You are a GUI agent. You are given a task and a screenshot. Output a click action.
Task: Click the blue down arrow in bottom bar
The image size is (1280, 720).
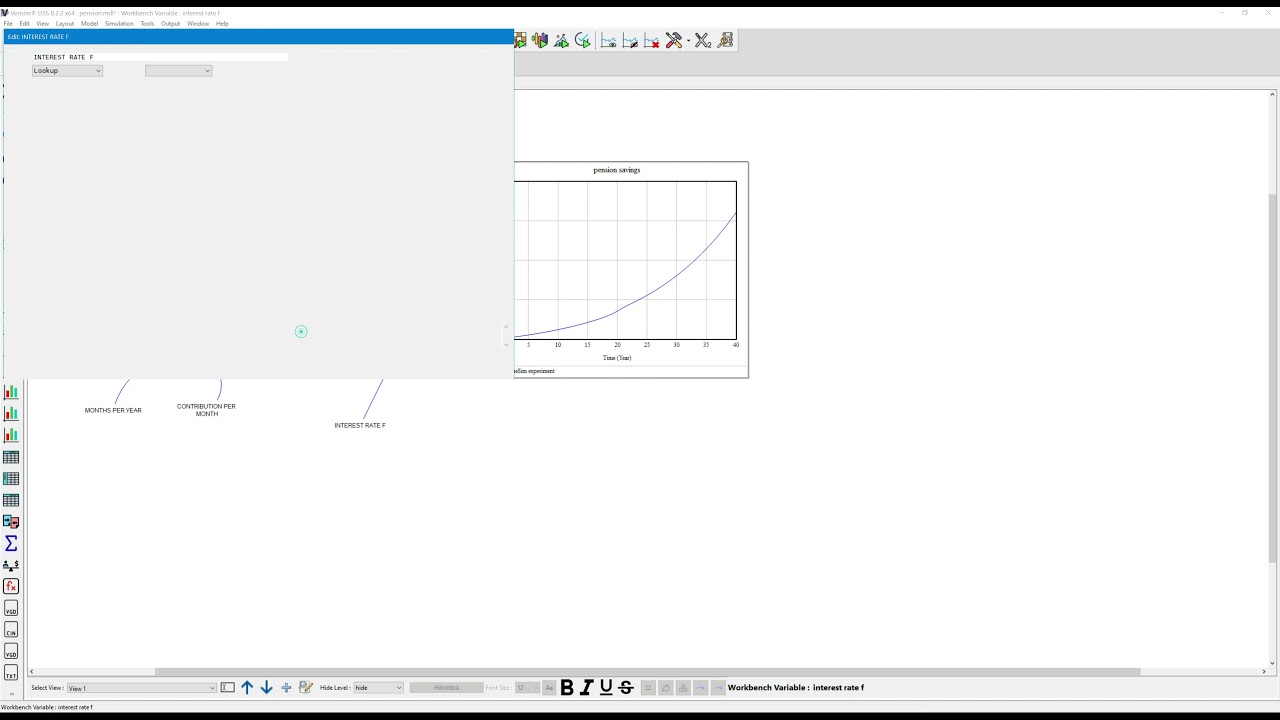click(x=267, y=688)
